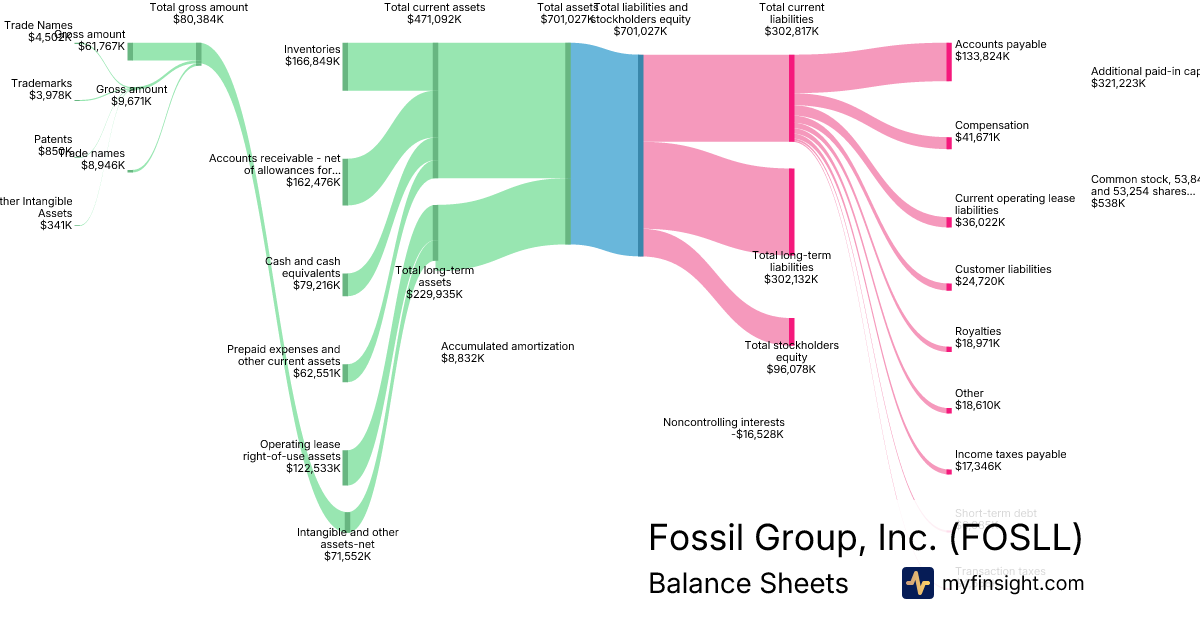Select the Total stockholders equity label
Screen dimensions: 1200x630
click(792, 357)
